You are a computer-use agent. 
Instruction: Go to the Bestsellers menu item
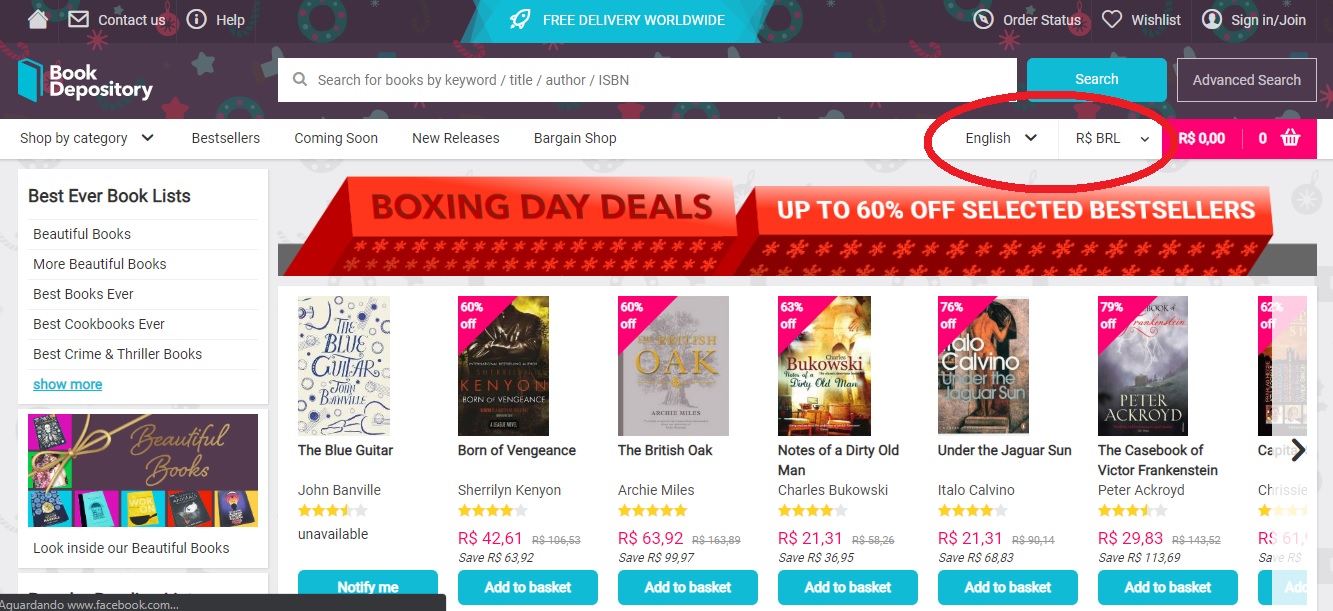click(226, 138)
